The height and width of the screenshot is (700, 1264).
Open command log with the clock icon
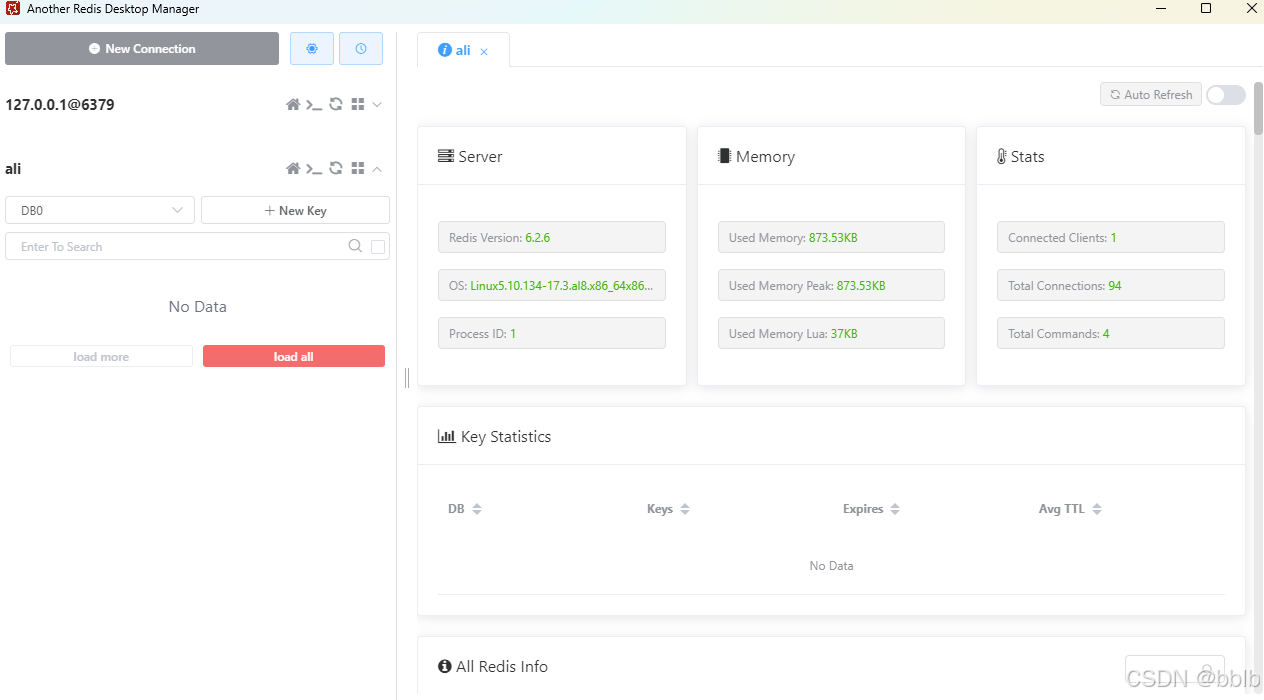tap(361, 48)
